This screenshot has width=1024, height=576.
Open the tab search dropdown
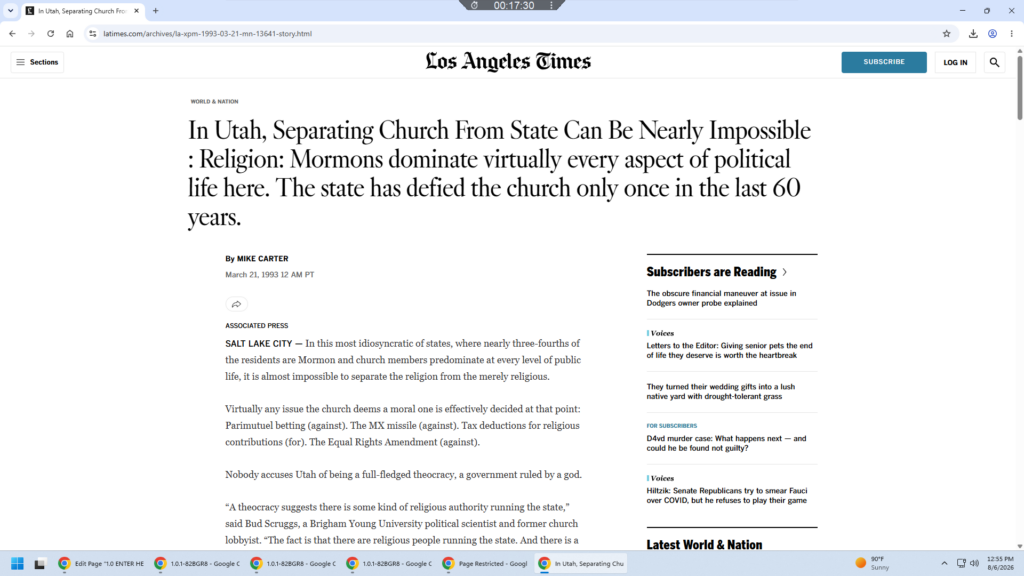[x=10, y=10]
